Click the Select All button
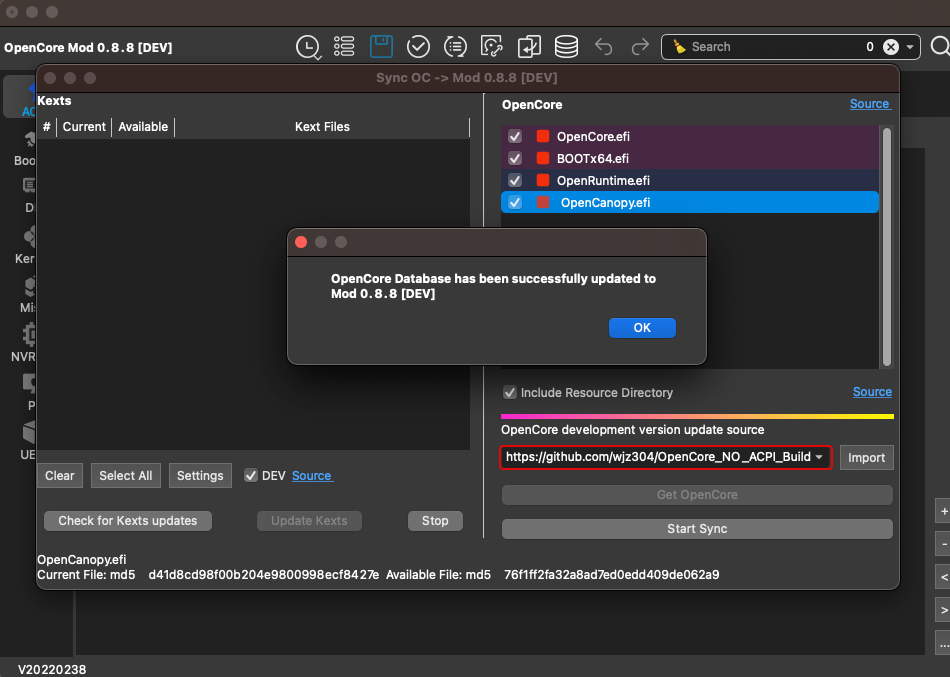Screen dimensions: 950x677 (126, 476)
